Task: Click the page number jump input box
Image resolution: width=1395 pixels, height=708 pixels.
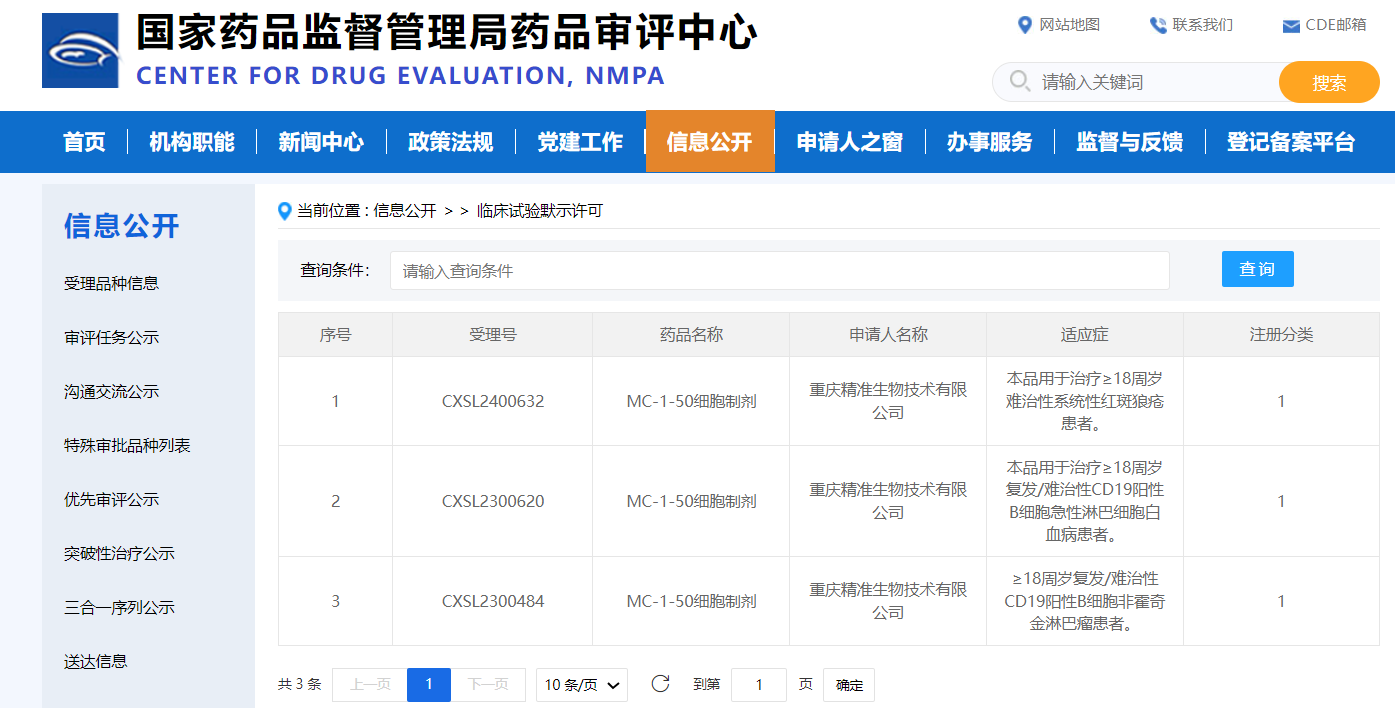Action: pyautogui.click(x=758, y=685)
